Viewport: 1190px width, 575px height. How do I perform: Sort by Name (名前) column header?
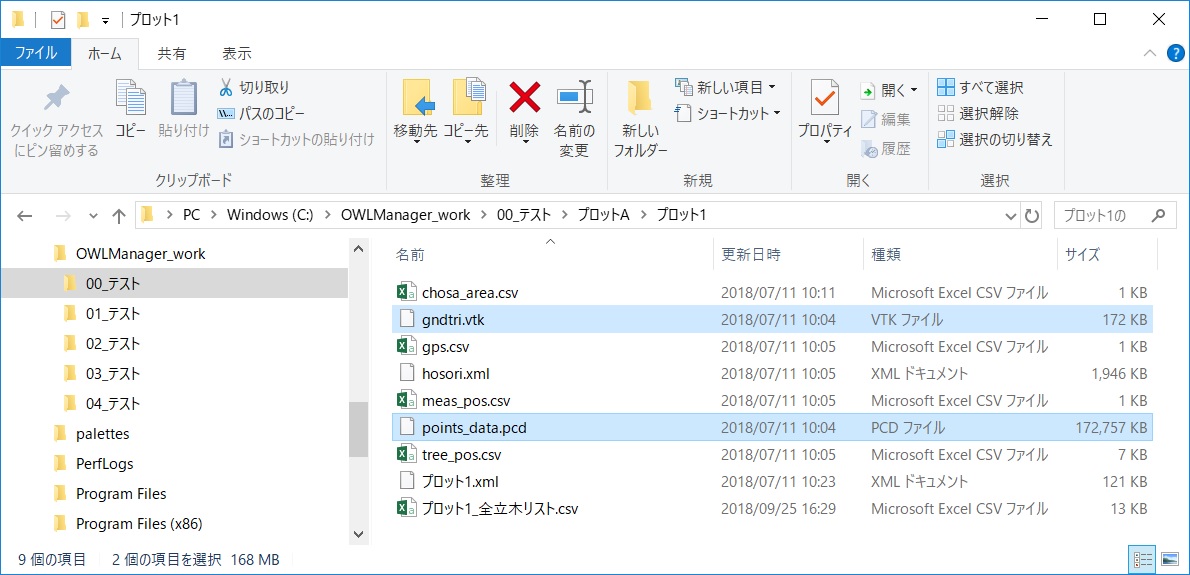click(410, 255)
